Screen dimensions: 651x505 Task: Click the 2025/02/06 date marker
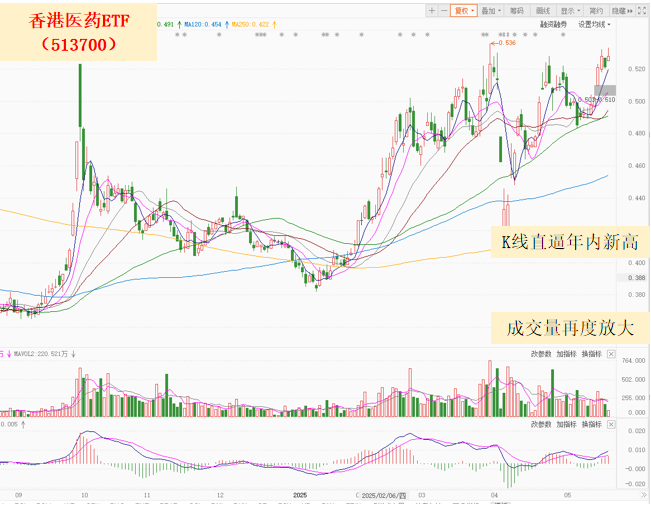[384, 495]
